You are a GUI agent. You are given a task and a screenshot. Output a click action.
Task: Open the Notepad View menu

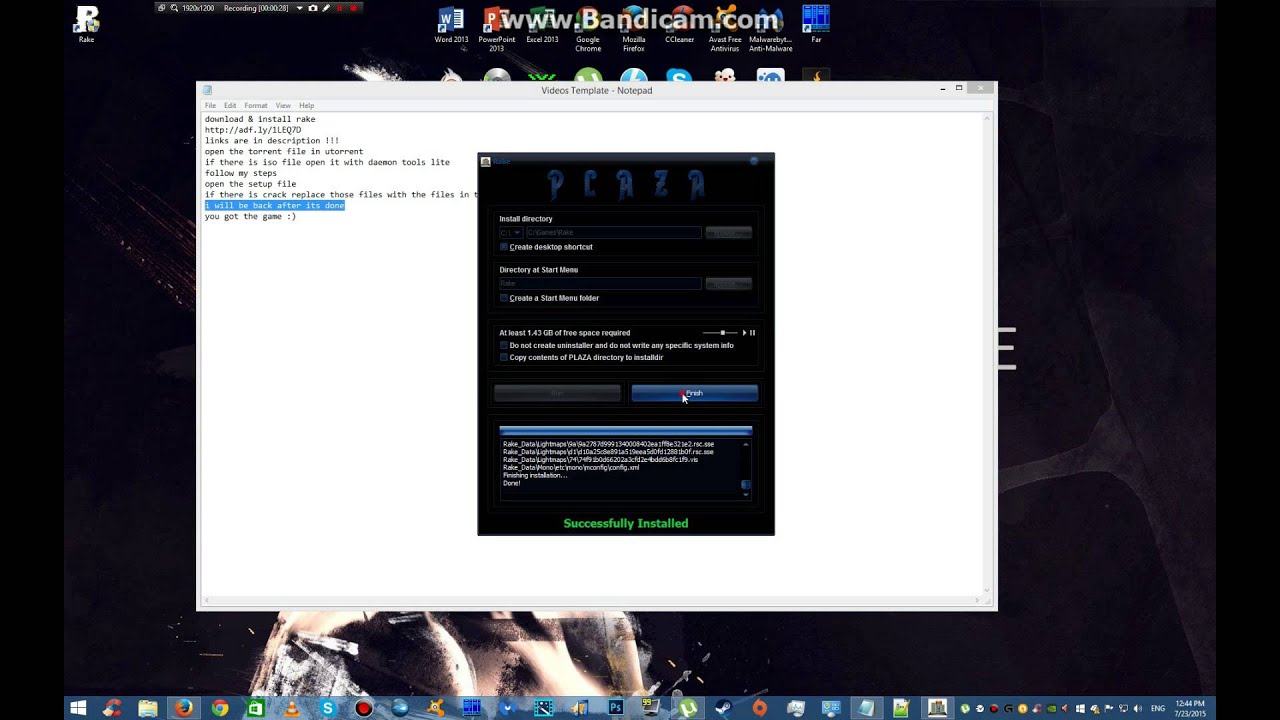(283, 105)
